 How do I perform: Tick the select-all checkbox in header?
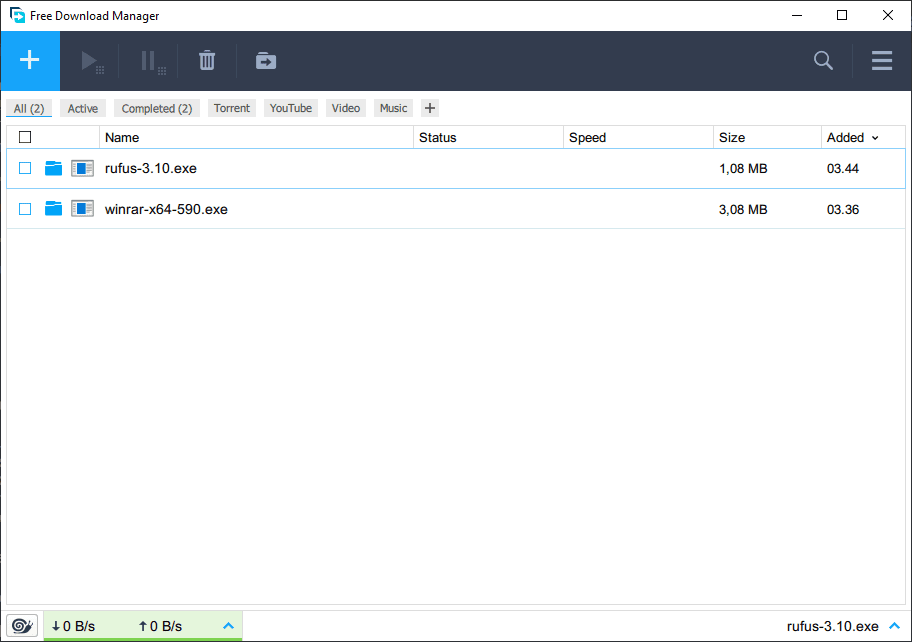click(25, 137)
